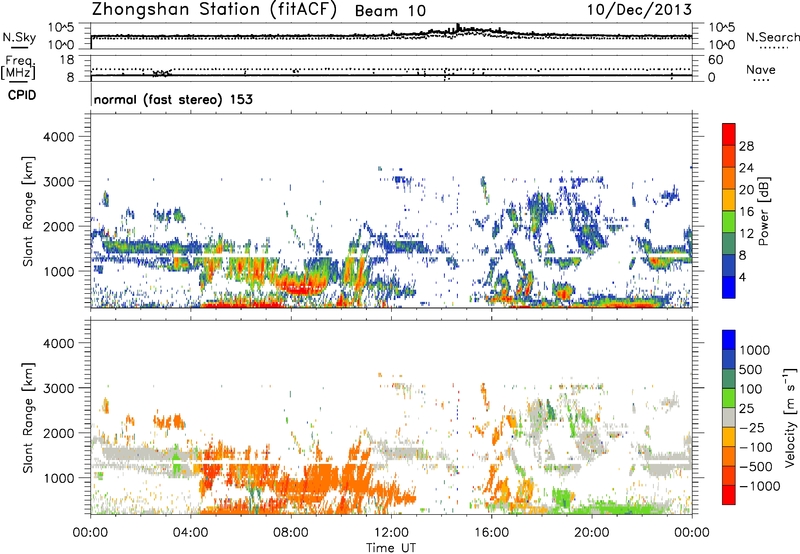The width and height of the screenshot is (800, 554).
Task: Click the 'Freq. [MHz]' label
Action: (x=18, y=67)
